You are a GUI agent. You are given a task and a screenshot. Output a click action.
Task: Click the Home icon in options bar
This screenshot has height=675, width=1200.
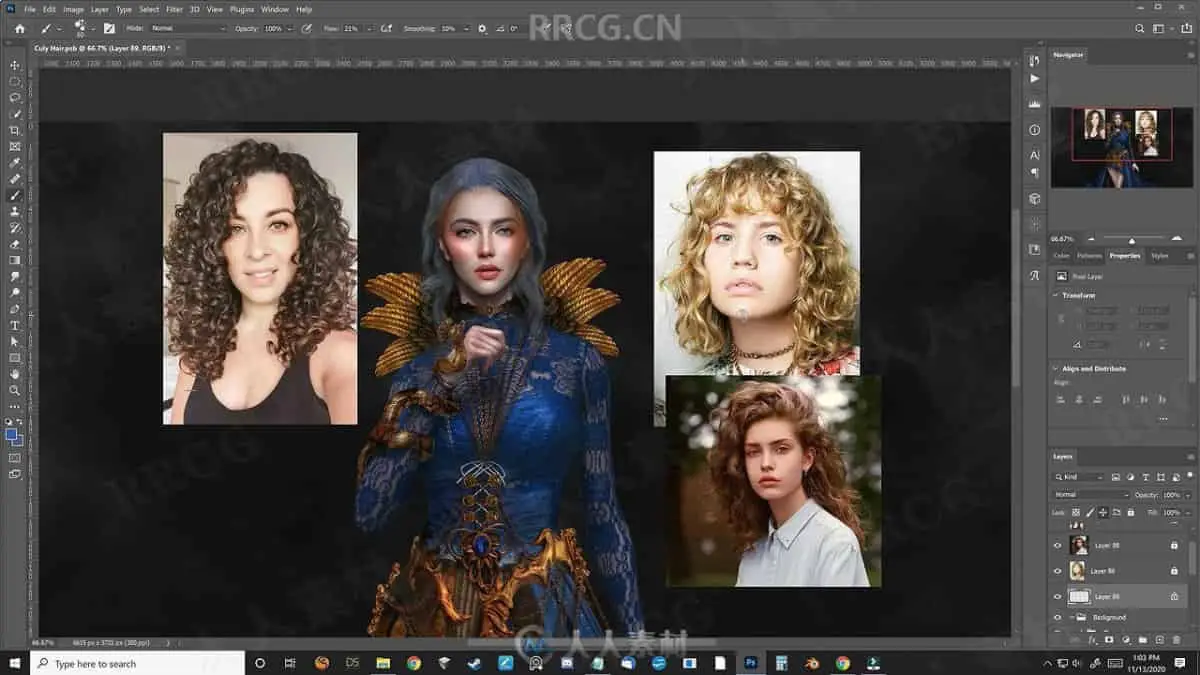click(19, 29)
